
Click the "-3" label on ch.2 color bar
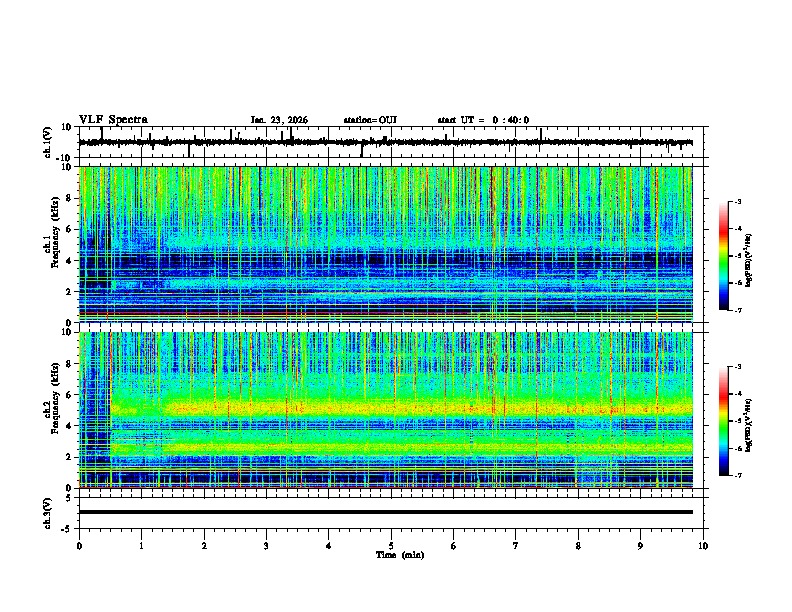[738, 367]
